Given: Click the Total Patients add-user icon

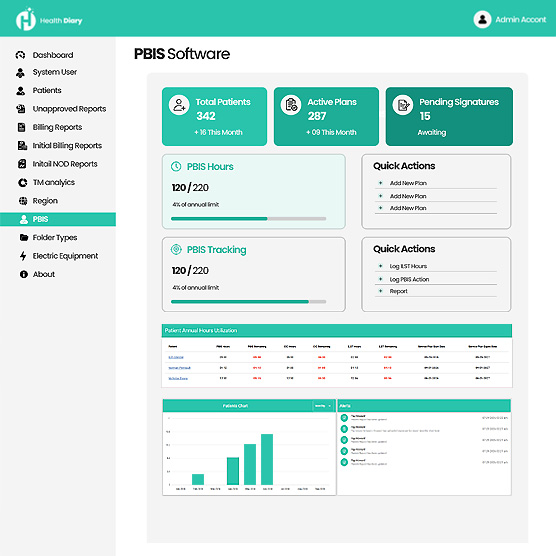Looking at the screenshot, I should (179, 105).
